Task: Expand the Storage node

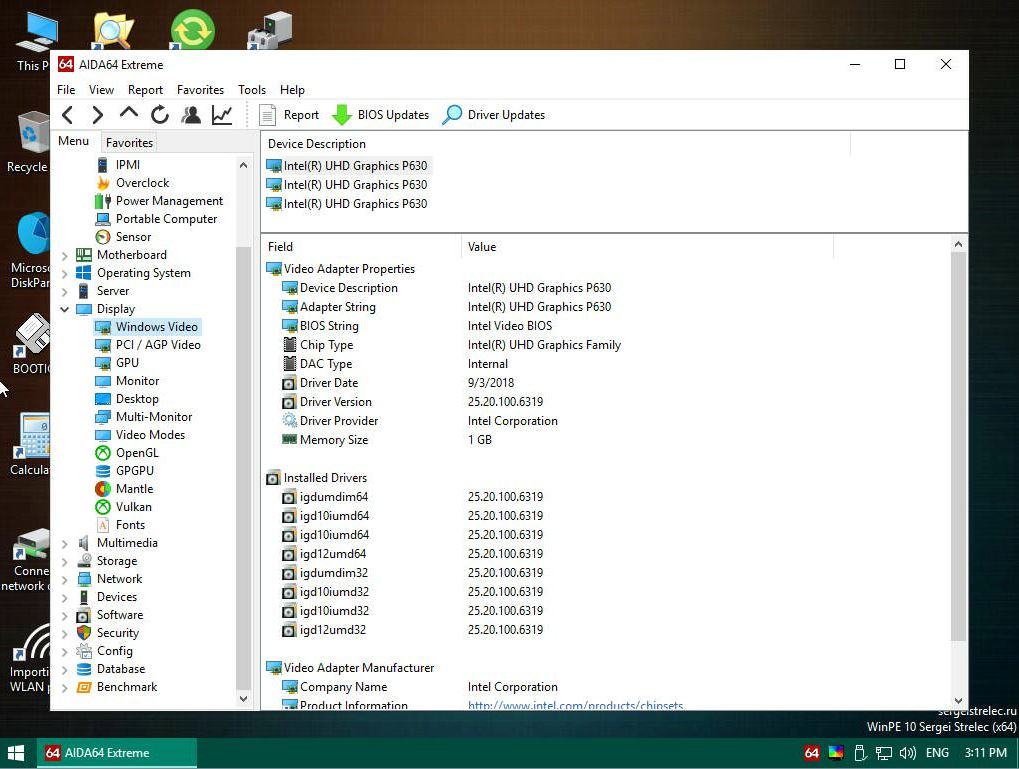Action: point(64,562)
